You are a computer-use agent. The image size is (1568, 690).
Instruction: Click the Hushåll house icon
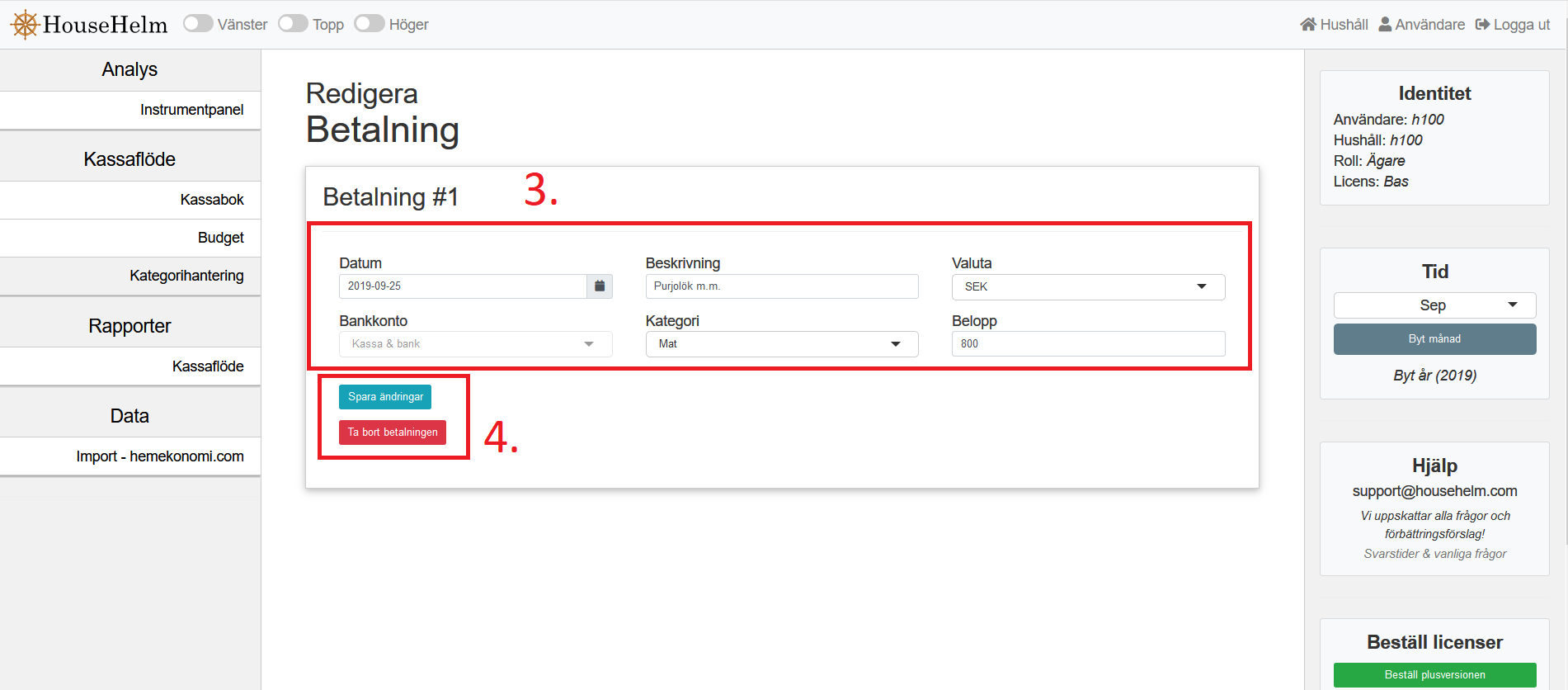[1308, 24]
